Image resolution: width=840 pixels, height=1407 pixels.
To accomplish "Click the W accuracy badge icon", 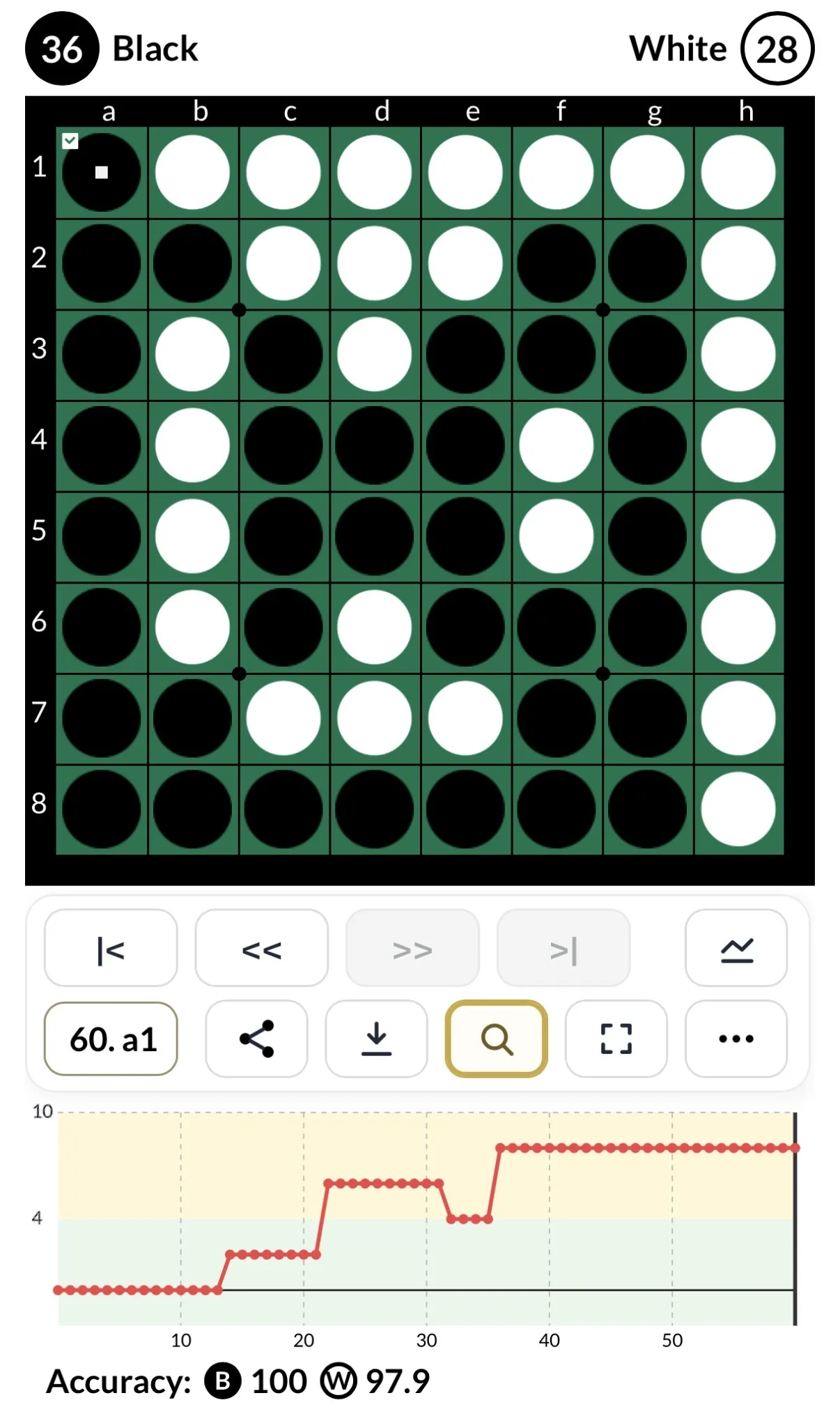I will (x=339, y=1381).
